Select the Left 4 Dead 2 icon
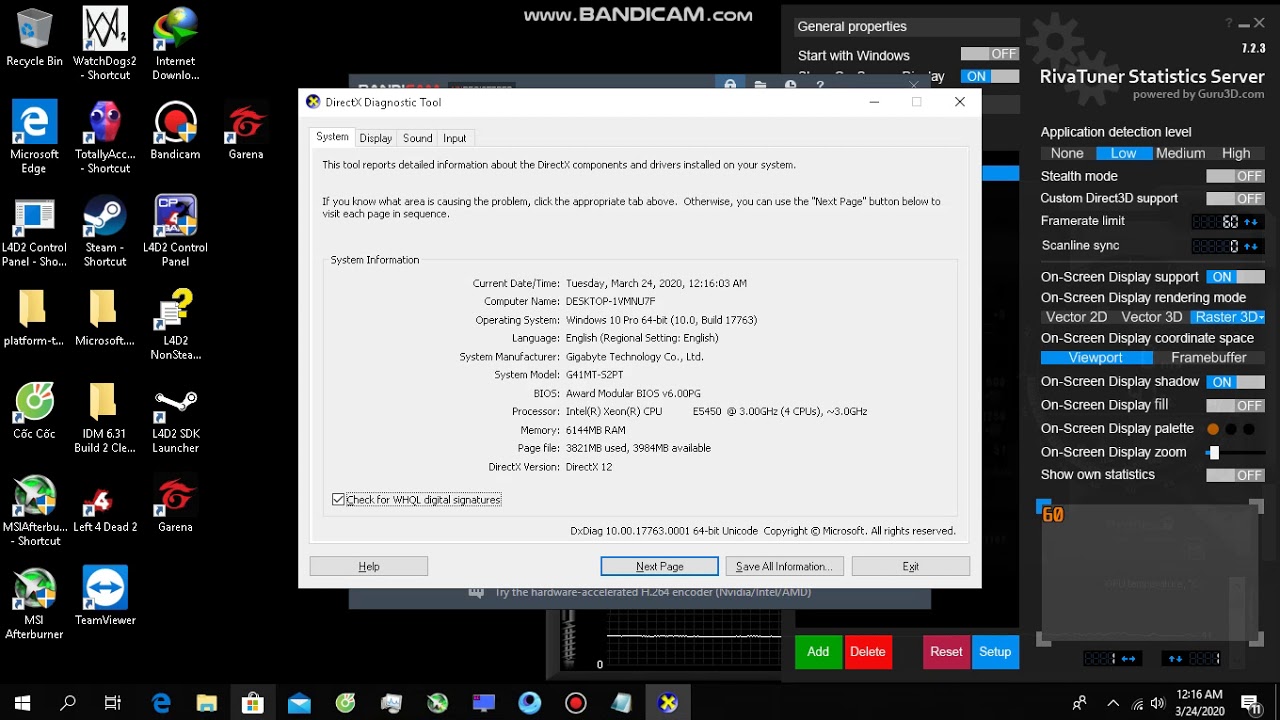The image size is (1280, 720). (x=105, y=504)
